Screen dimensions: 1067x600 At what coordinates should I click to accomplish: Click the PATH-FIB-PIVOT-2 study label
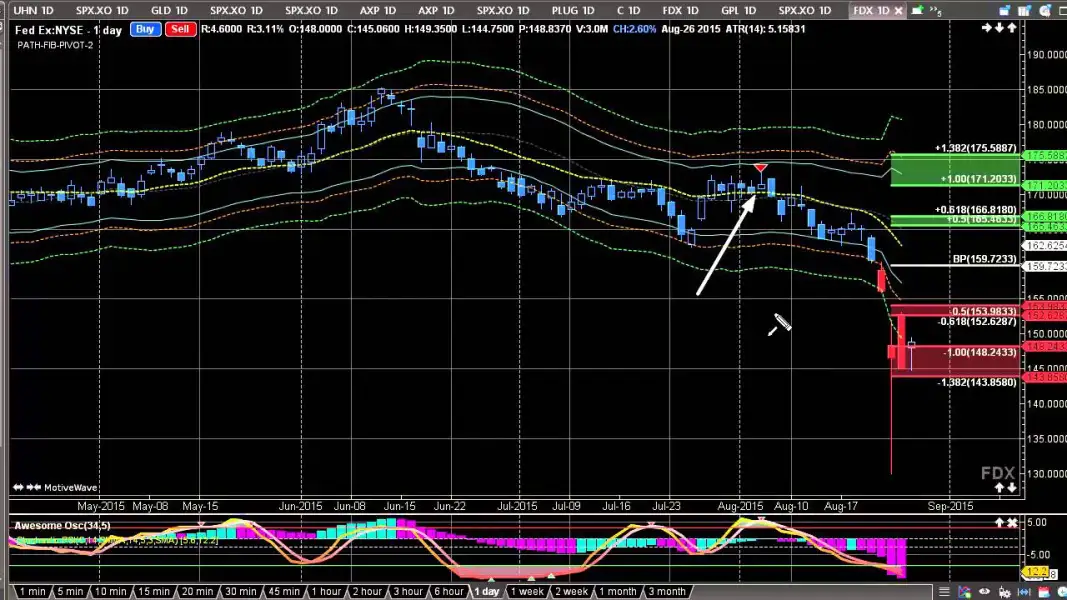[55, 45]
